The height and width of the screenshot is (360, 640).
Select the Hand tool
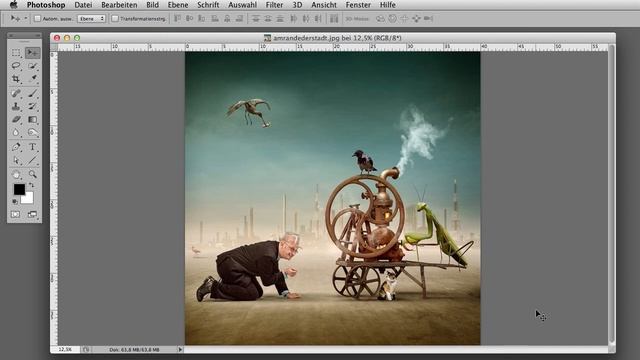pos(16,175)
